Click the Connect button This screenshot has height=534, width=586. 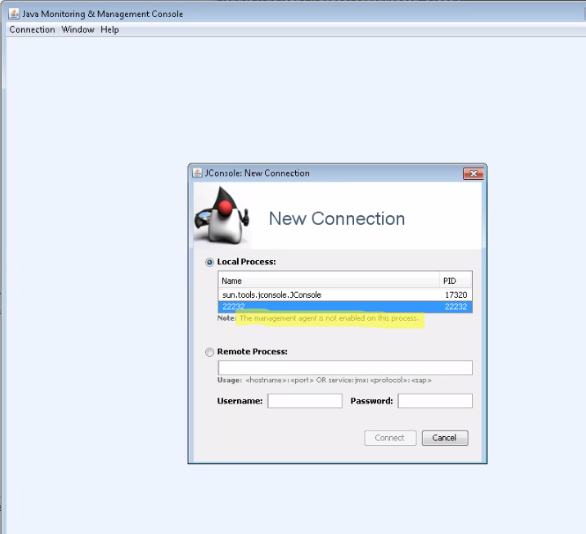pos(390,438)
